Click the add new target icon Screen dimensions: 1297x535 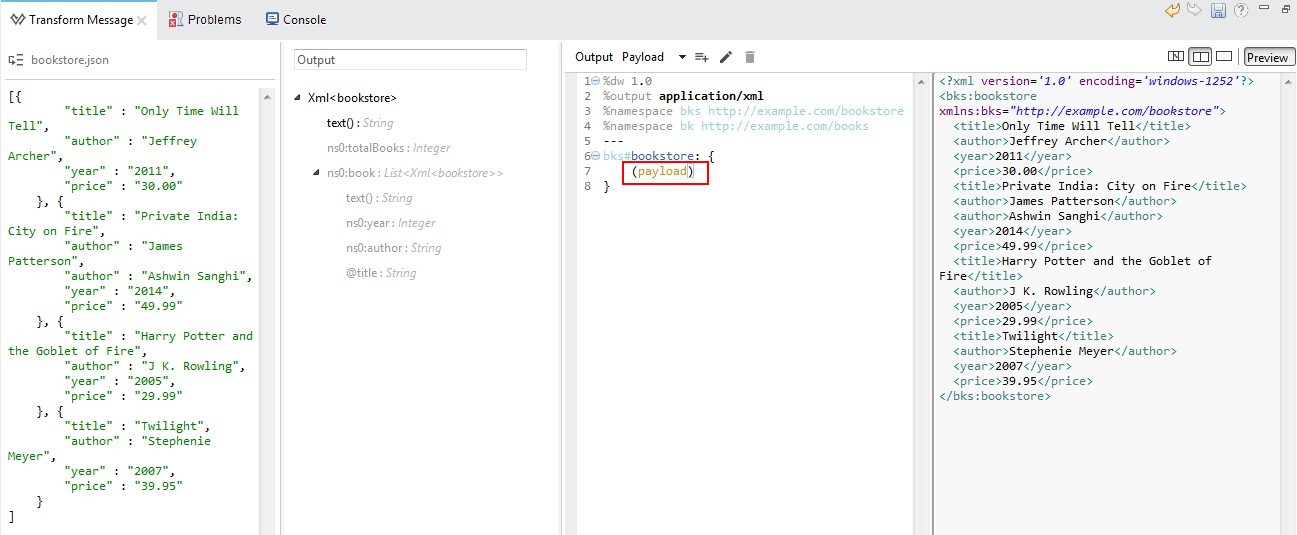[702, 58]
